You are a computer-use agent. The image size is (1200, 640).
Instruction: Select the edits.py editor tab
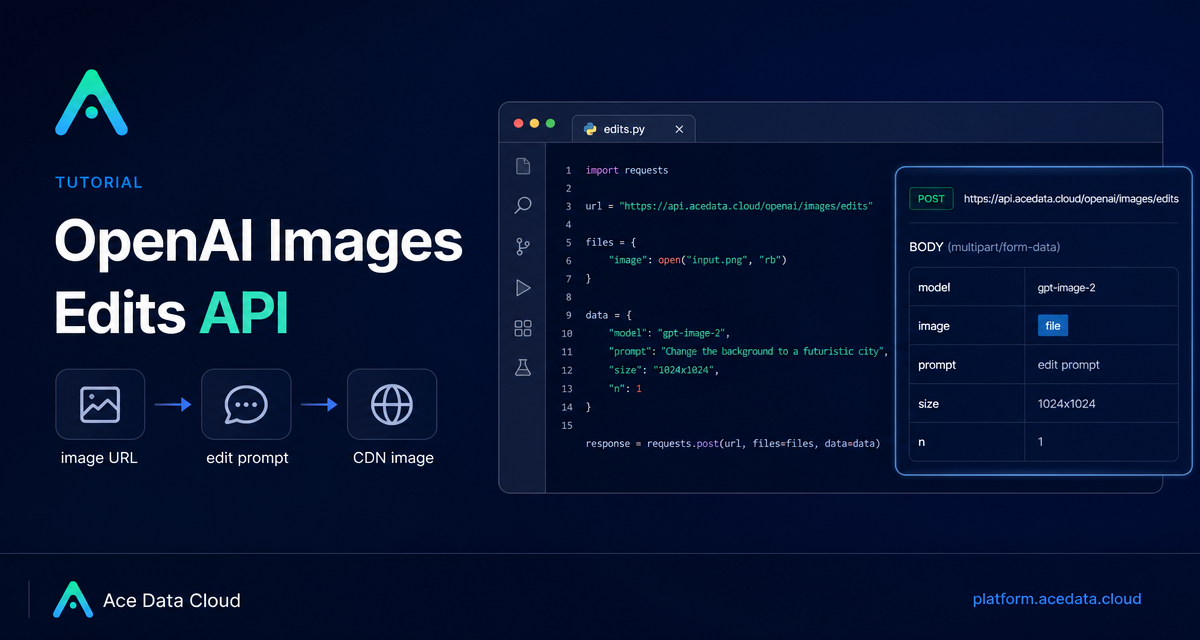pos(633,129)
